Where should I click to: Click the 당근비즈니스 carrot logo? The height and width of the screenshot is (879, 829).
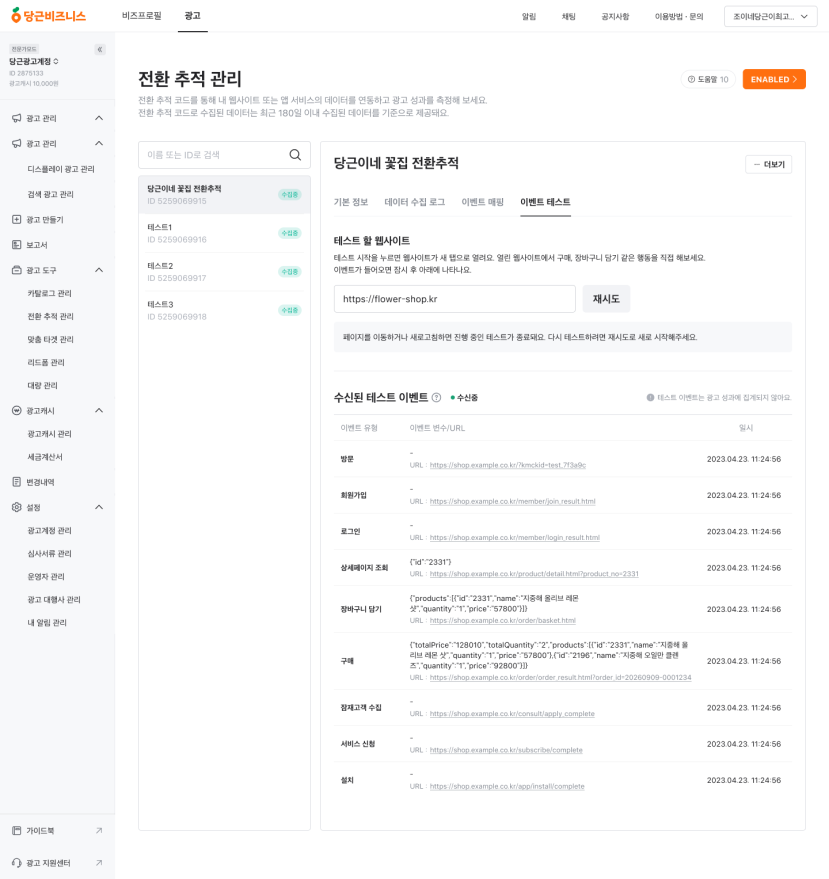pos(48,16)
